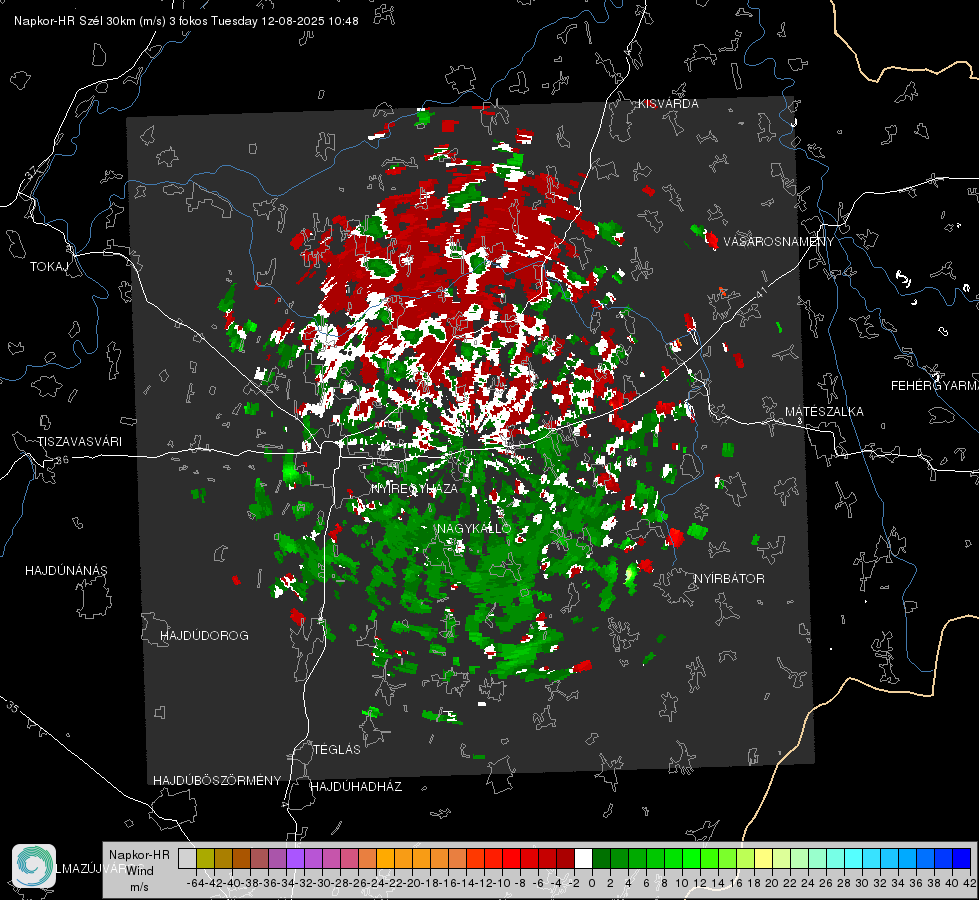Screen dimensions: 979x900
Task: Click the 34 value on the scale
Action: pyautogui.click(x=898, y=883)
